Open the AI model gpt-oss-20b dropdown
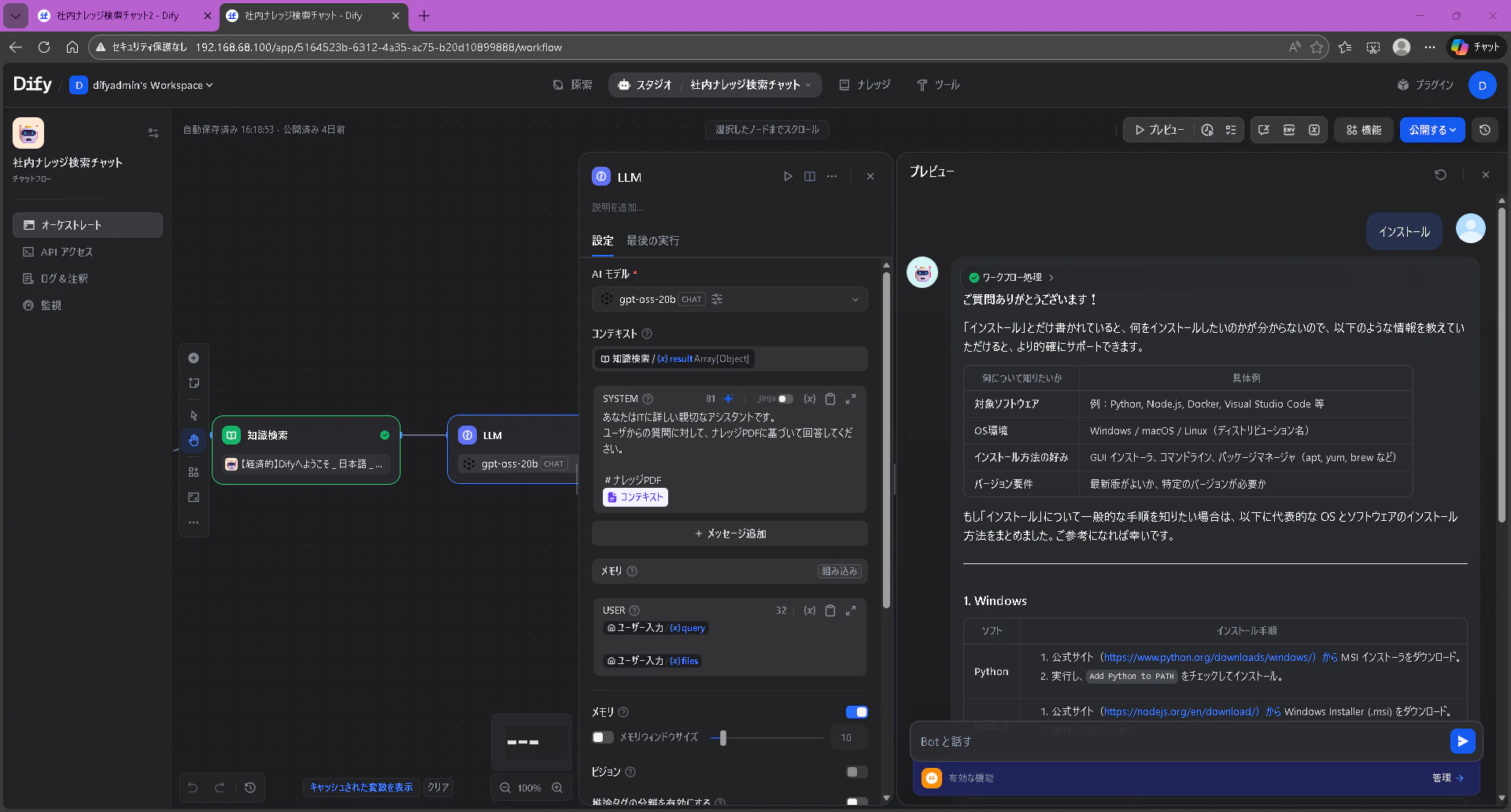1511x812 pixels. click(x=730, y=299)
